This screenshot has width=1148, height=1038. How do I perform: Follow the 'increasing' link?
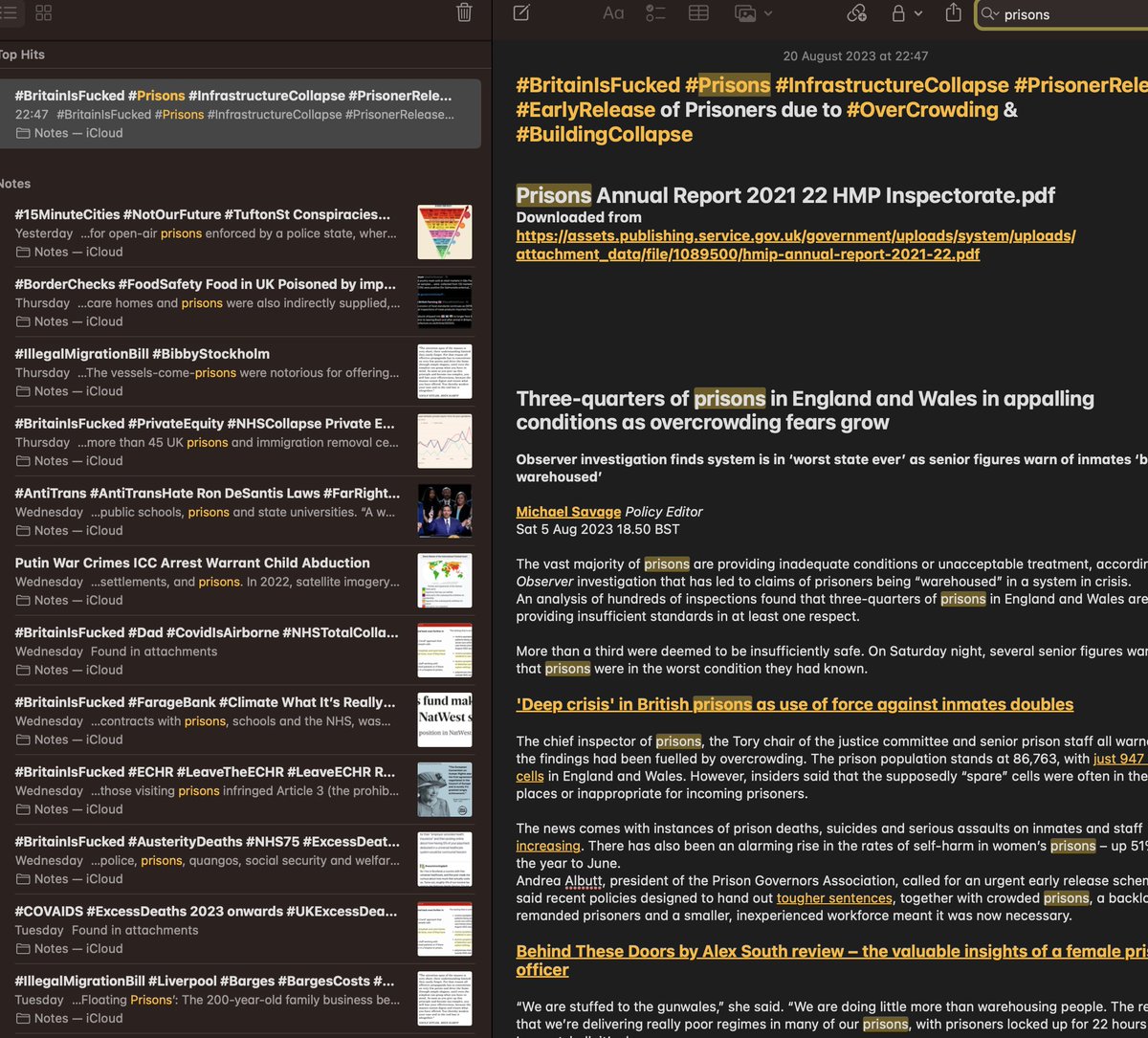548,846
